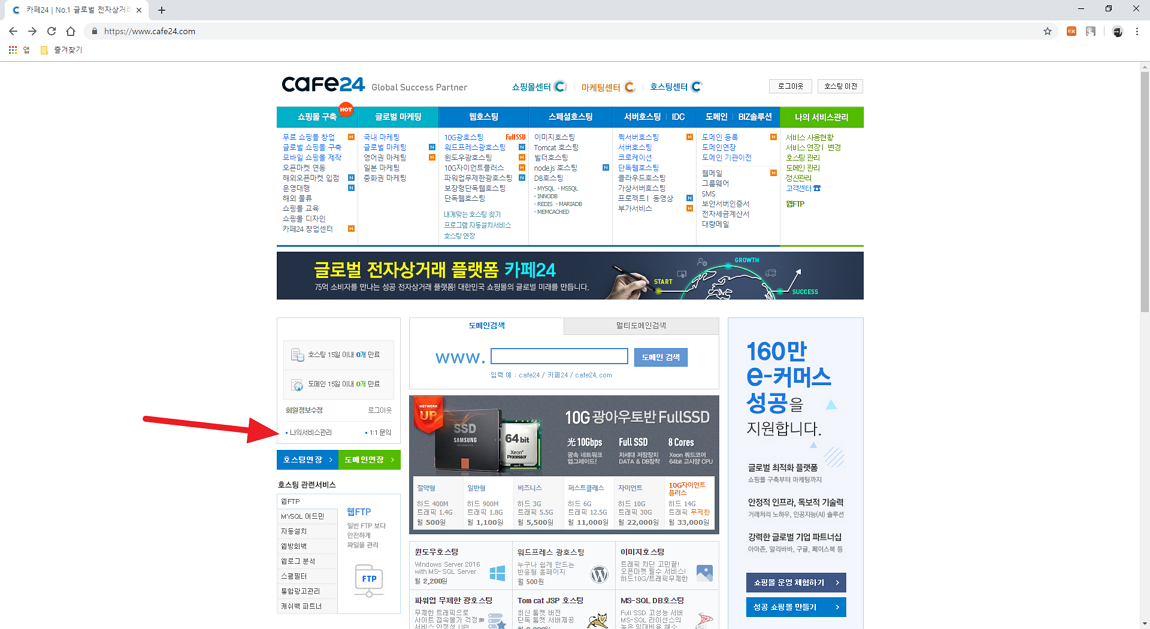Open the apps grid in bookmarks bar
Image resolution: width=1150 pixels, height=629 pixels.
coord(12,50)
